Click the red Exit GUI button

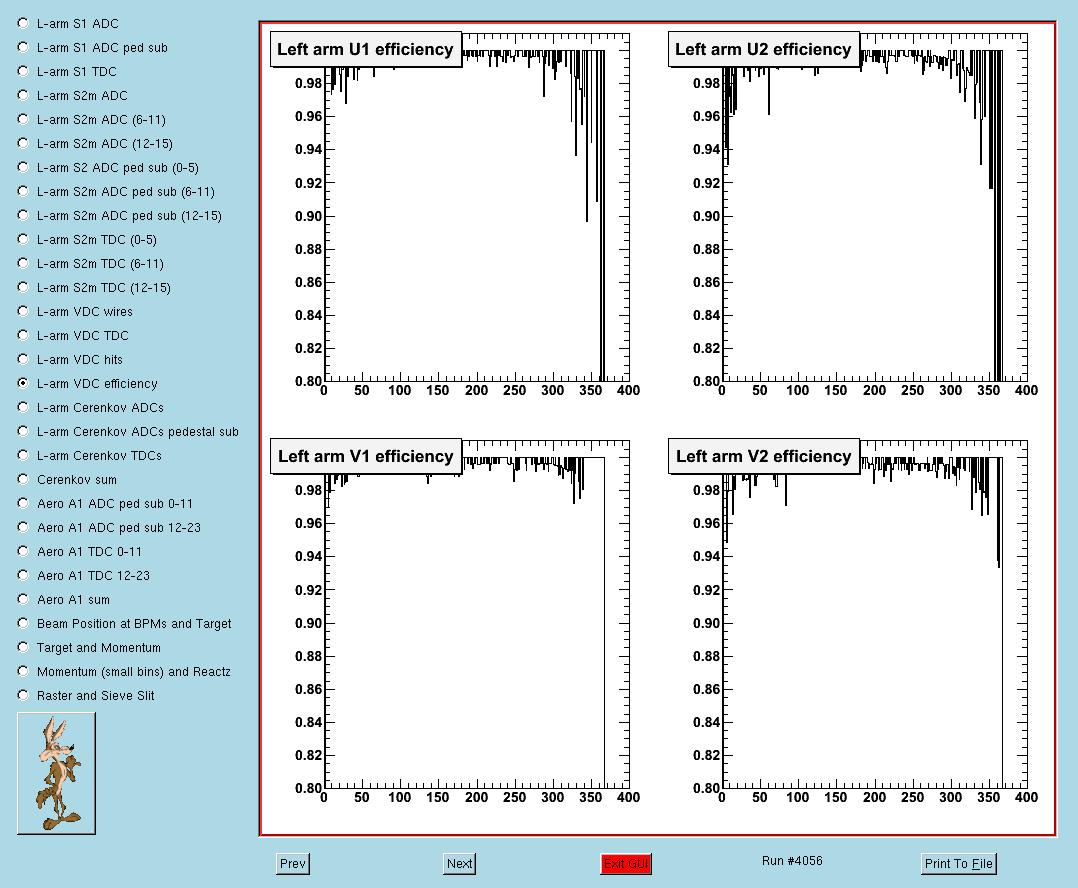[626, 864]
